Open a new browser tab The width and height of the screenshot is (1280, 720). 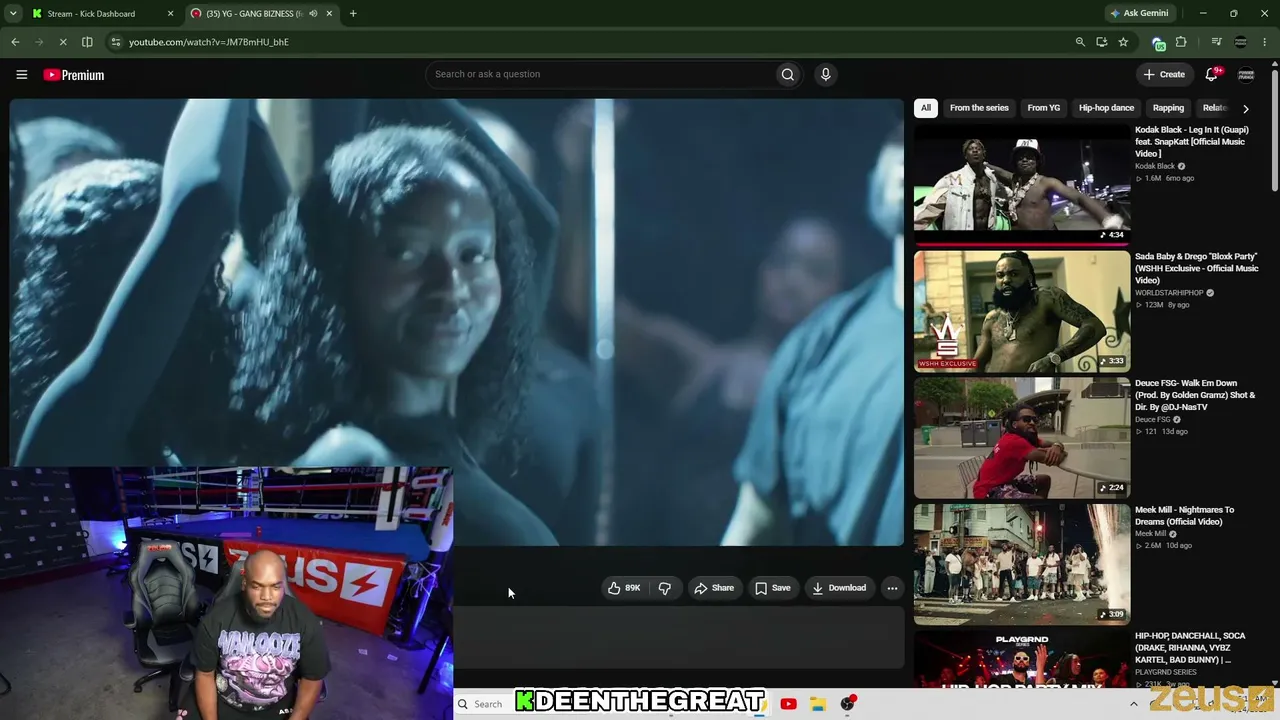353,14
